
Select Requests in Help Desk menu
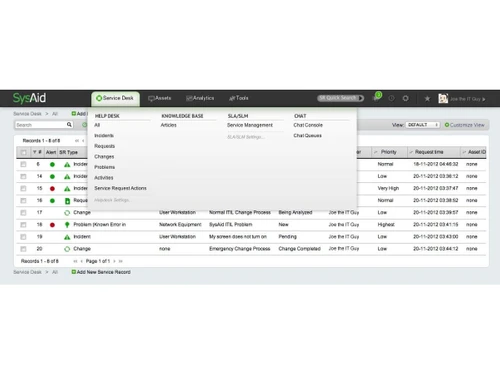104,146
